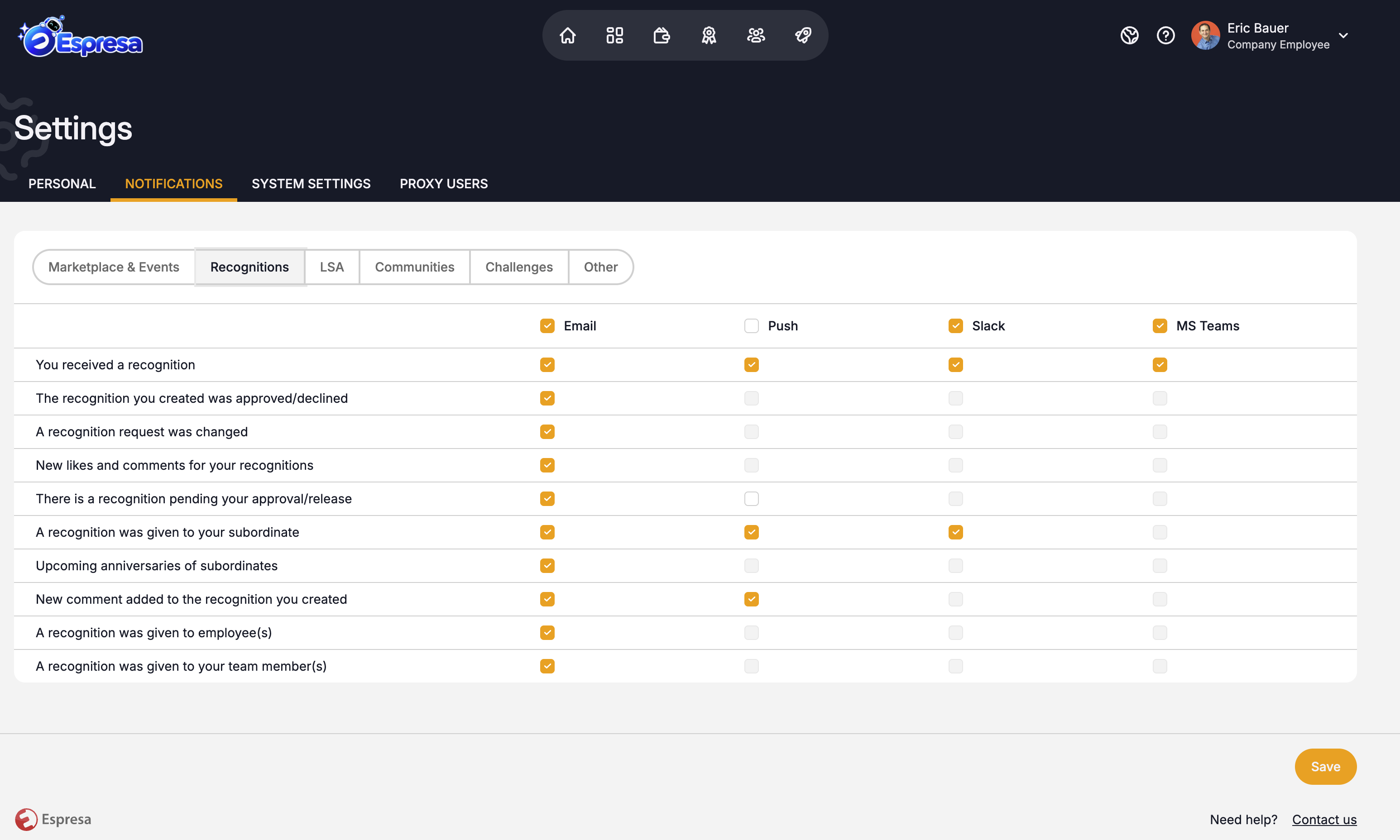The image size is (1400, 840).
Task: Click Eric Bauer's profile avatar
Action: pos(1205,35)
